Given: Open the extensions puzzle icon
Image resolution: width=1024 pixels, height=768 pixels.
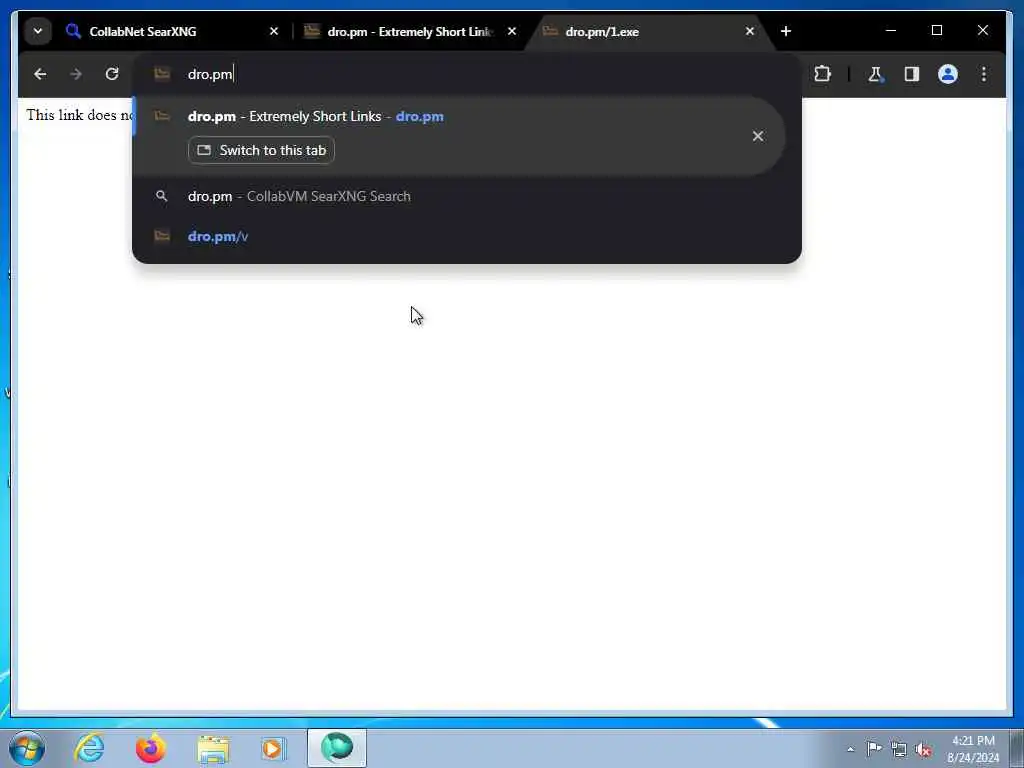Looking at the screenshot, I should click(822, 74).
